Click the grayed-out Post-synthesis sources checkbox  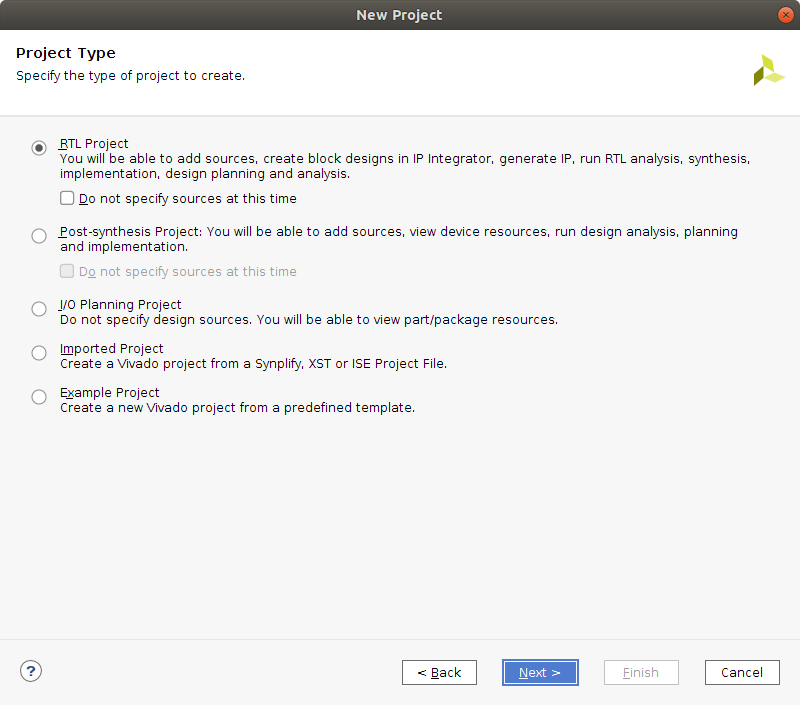[67, 271]
